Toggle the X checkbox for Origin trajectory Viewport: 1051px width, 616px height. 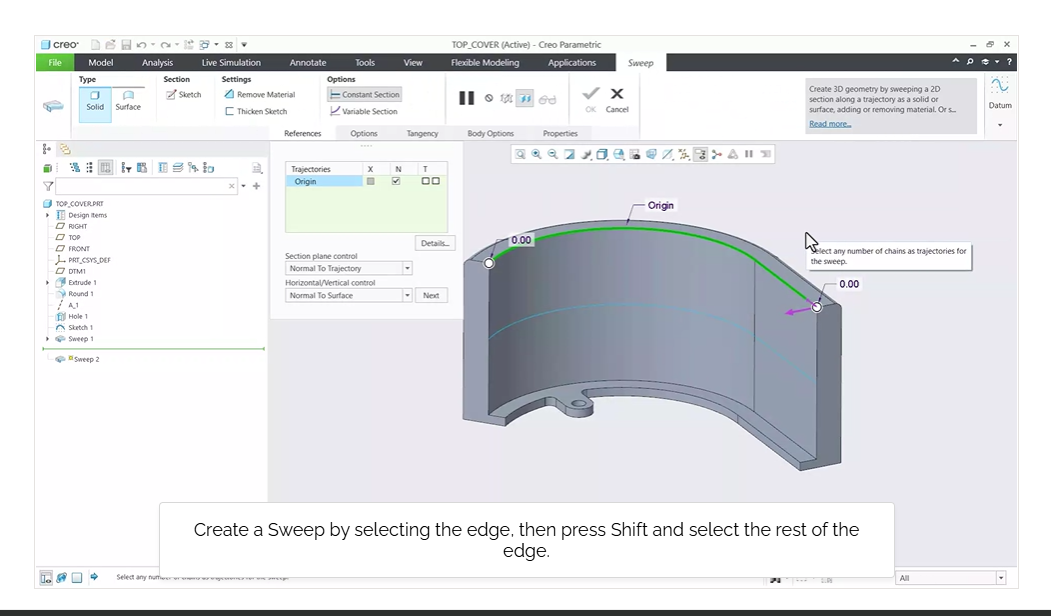[x=370, y=181]
